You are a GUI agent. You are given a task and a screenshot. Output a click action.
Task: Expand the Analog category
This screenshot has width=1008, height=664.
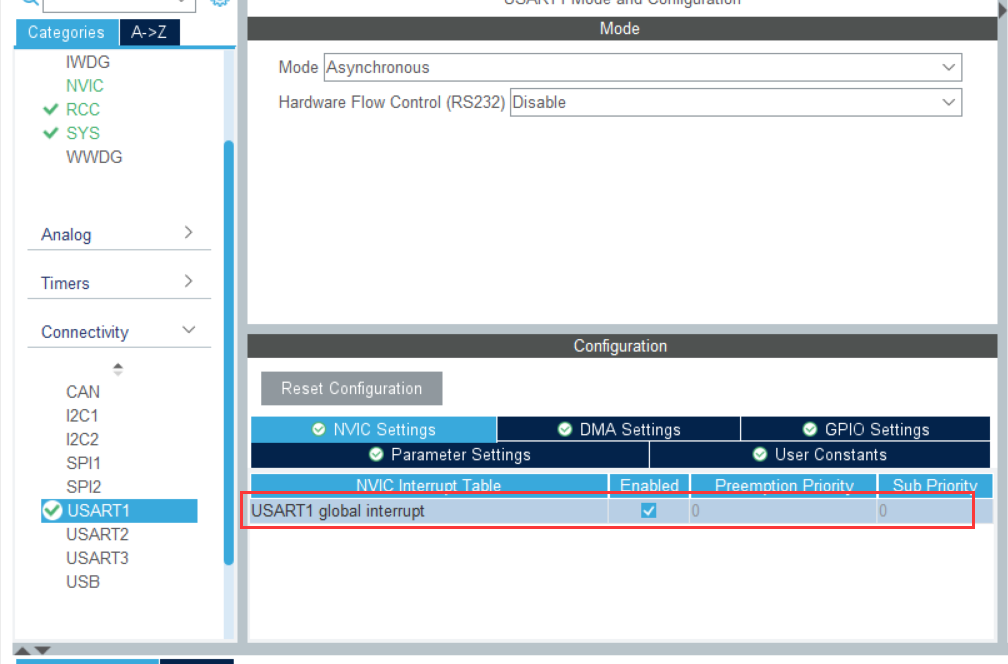pos(119,234)
